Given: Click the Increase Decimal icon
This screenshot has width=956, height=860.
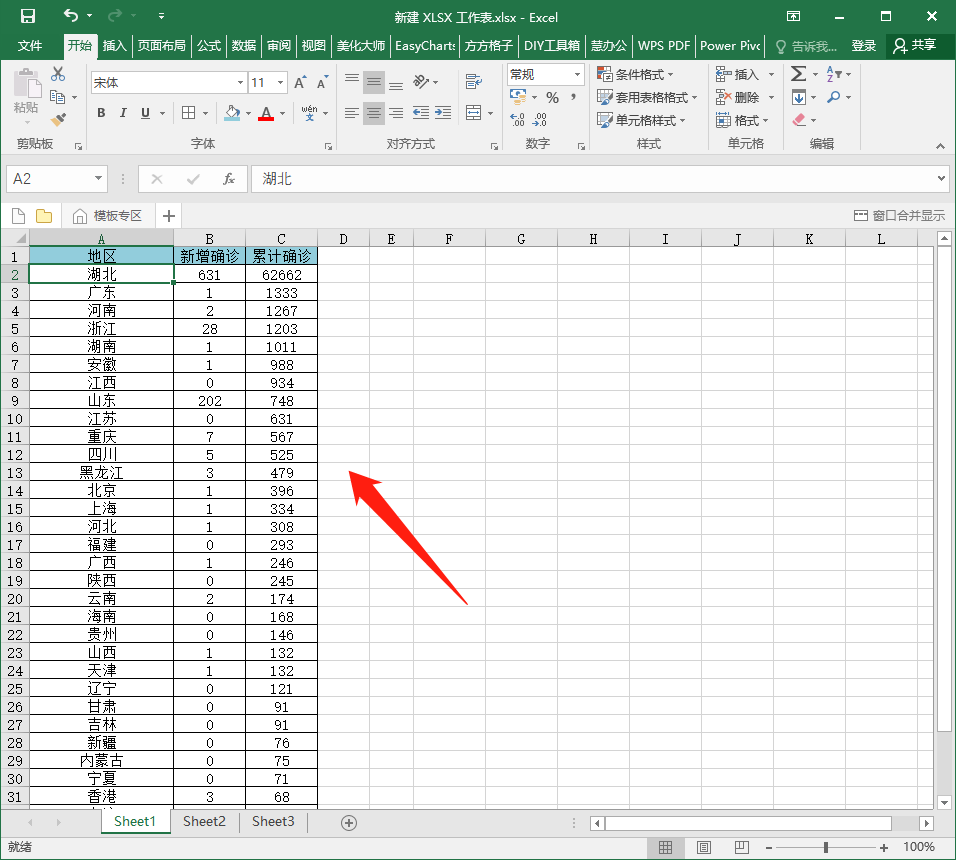Looking at the screenshot, I should pyautogui.click(x=517, y=120).
